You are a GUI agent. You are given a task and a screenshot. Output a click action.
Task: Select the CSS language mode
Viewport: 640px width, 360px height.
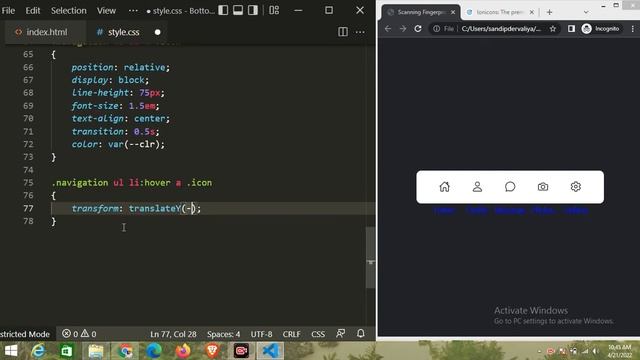pos(318,334)
